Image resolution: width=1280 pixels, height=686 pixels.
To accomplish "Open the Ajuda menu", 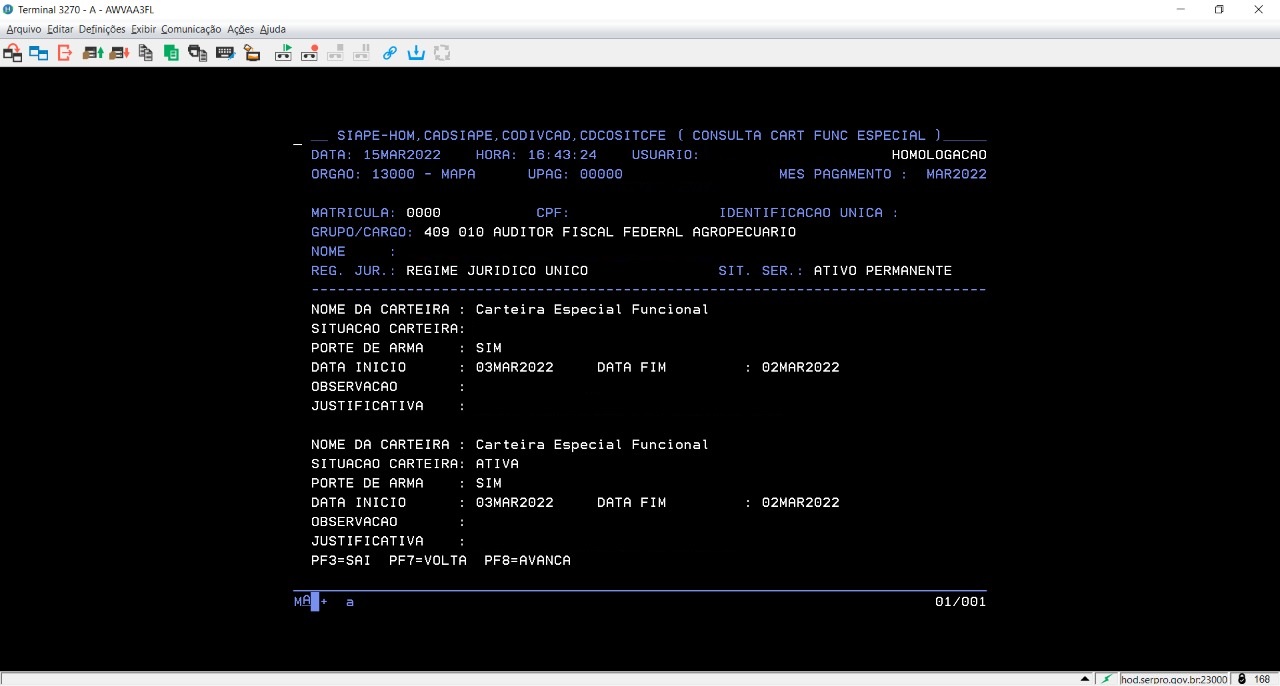I will (273, 29).
